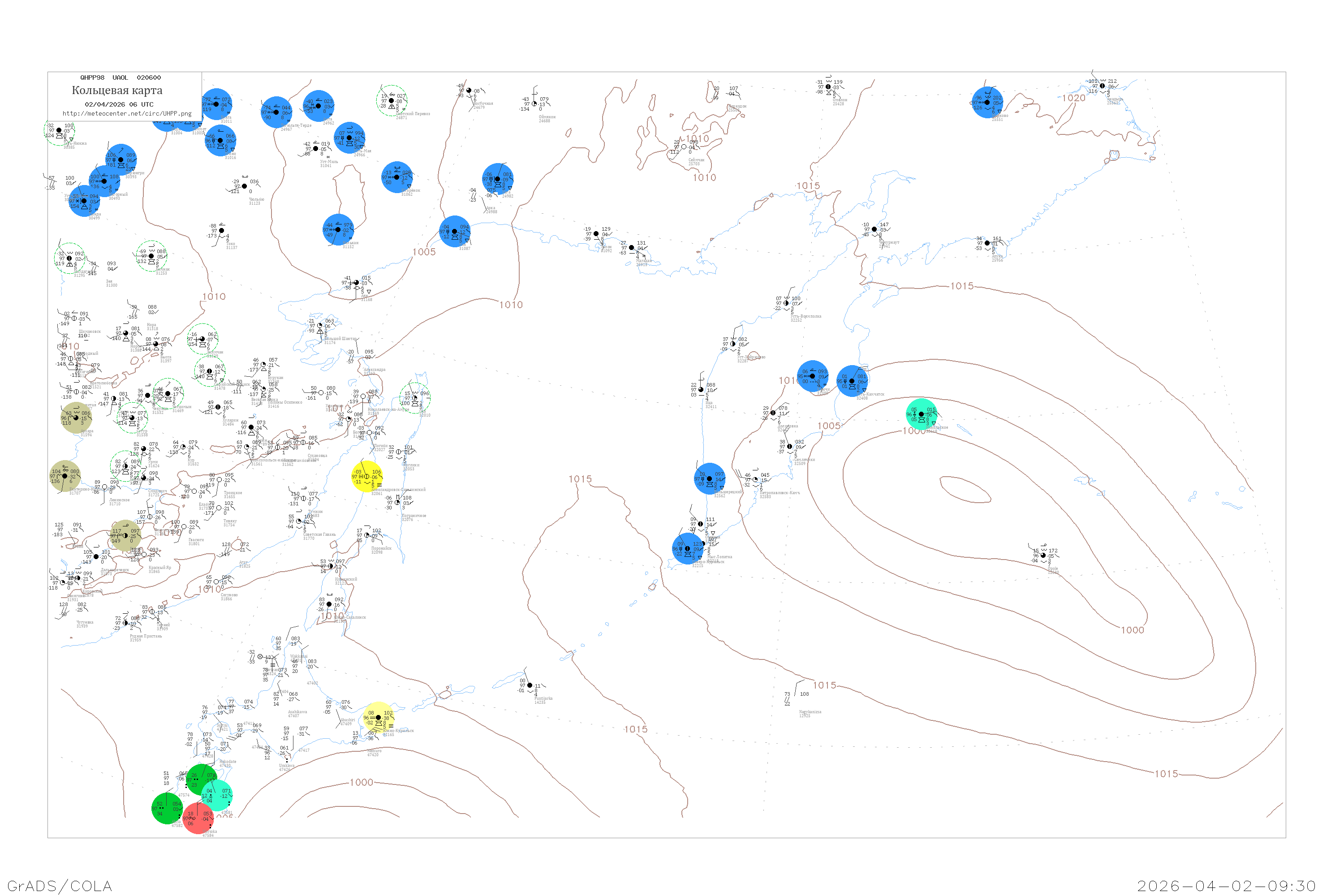Click the blue station circle at Северо-Курильск
1344x896 pixels.
(687, 548)
